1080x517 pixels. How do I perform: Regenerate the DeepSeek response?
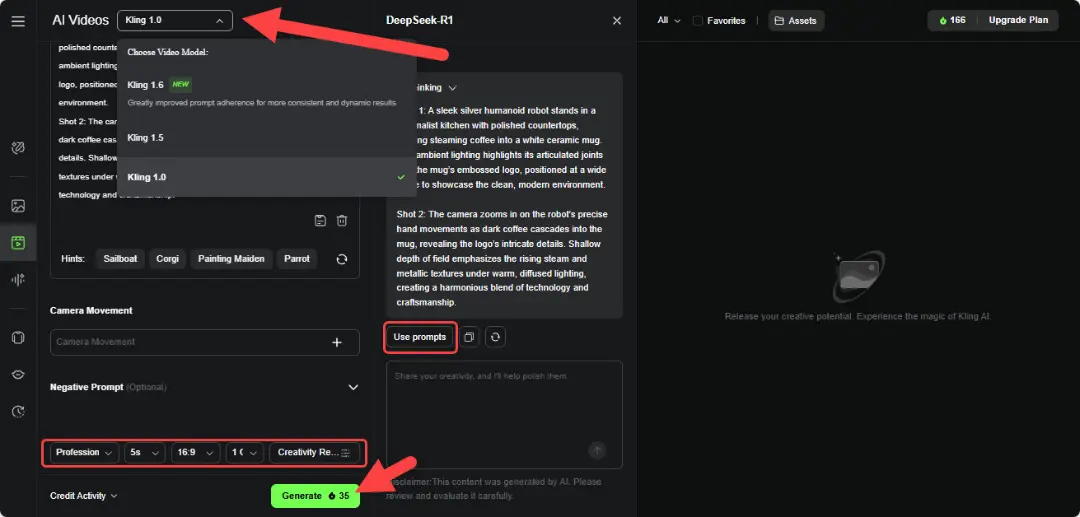[495, 337]
